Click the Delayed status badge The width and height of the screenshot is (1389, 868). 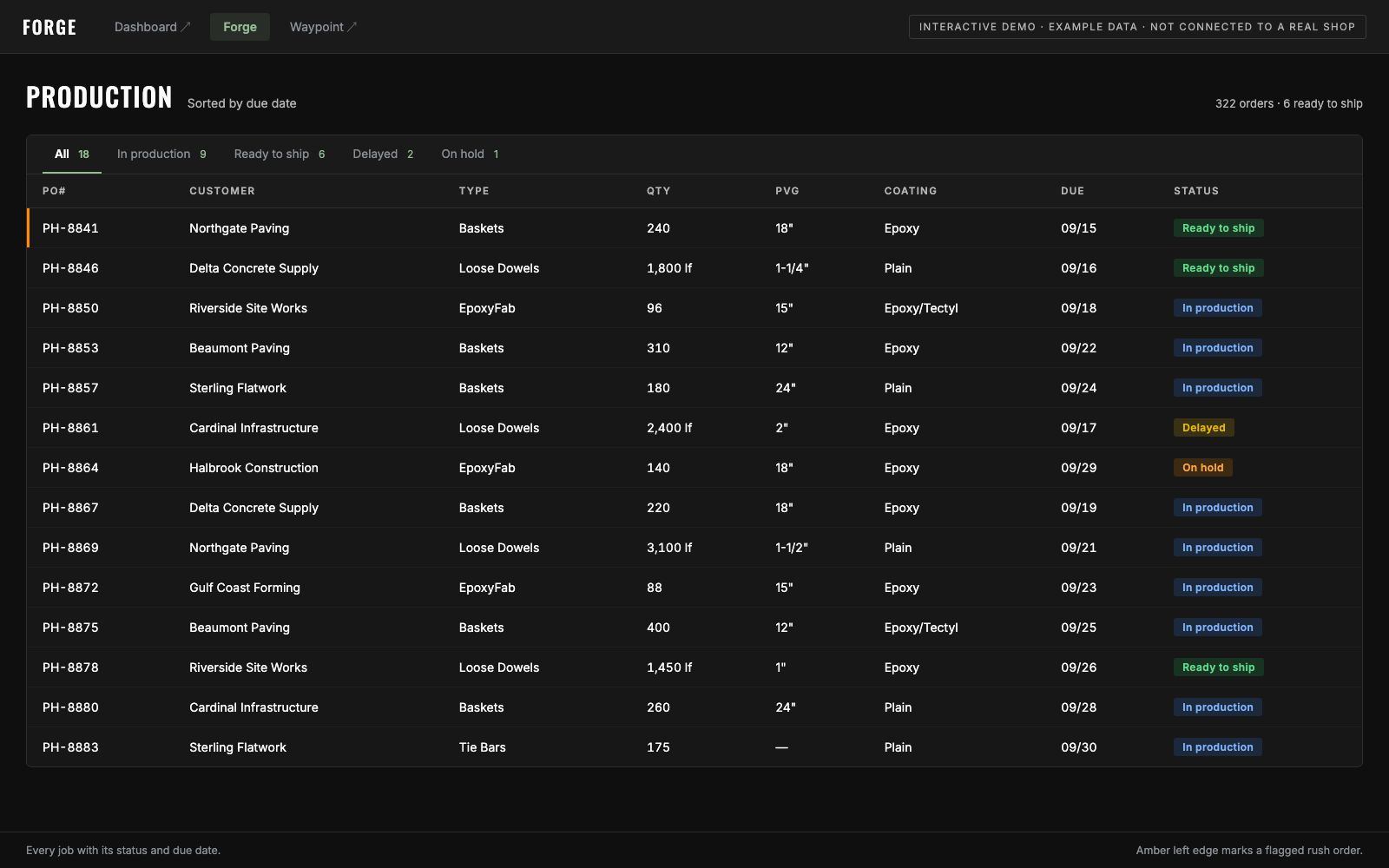[1203, 428]
